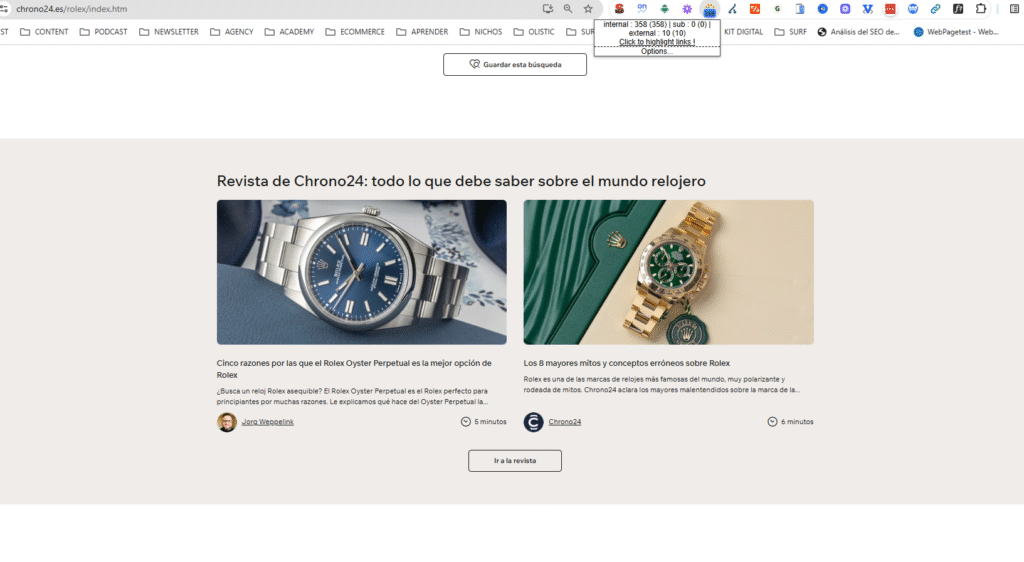
Task: Click the blue chain link extension icon
Action: coord(935,9)
